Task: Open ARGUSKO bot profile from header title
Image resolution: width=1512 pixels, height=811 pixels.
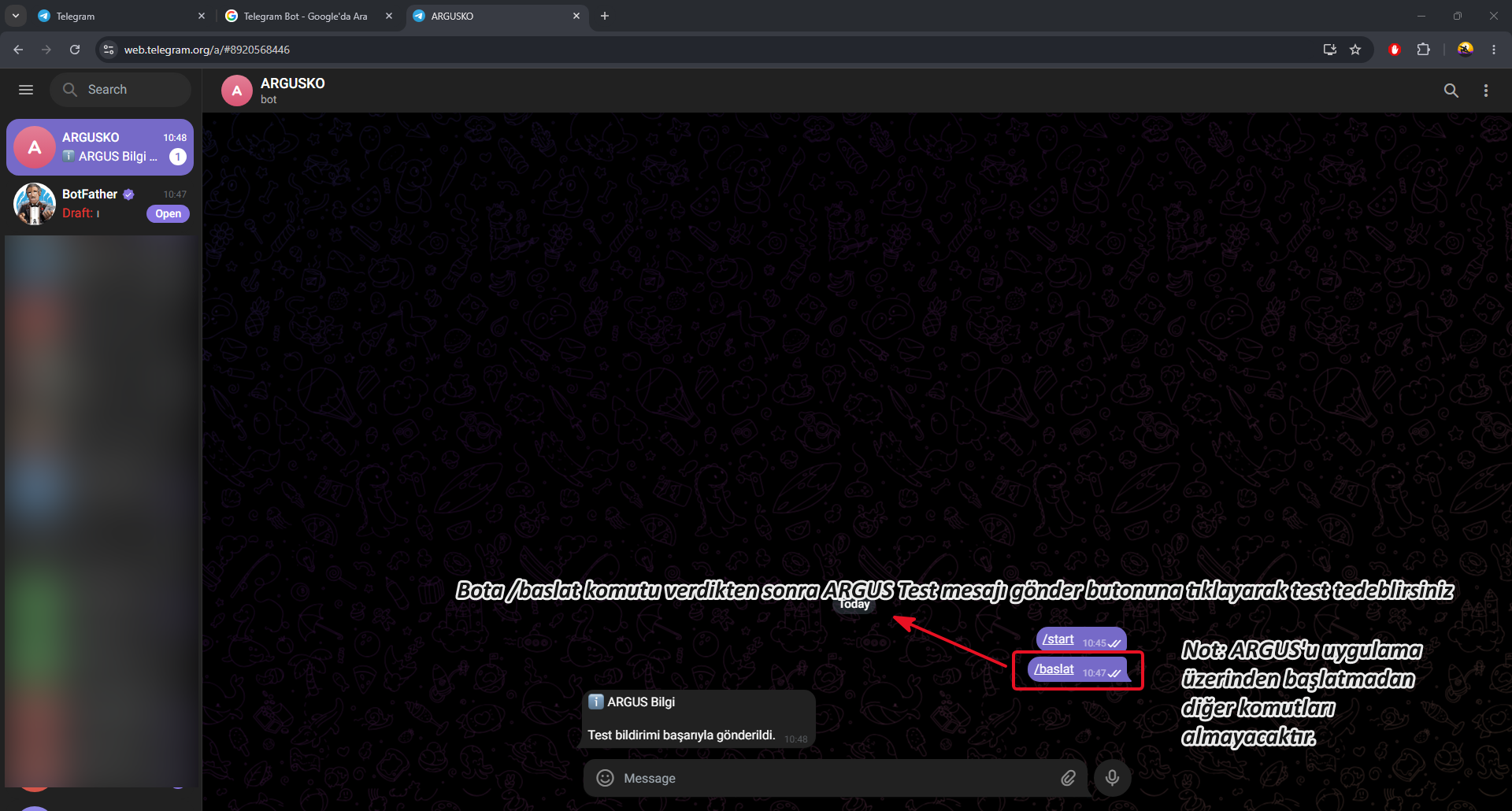Action: (x=292, y=83)
